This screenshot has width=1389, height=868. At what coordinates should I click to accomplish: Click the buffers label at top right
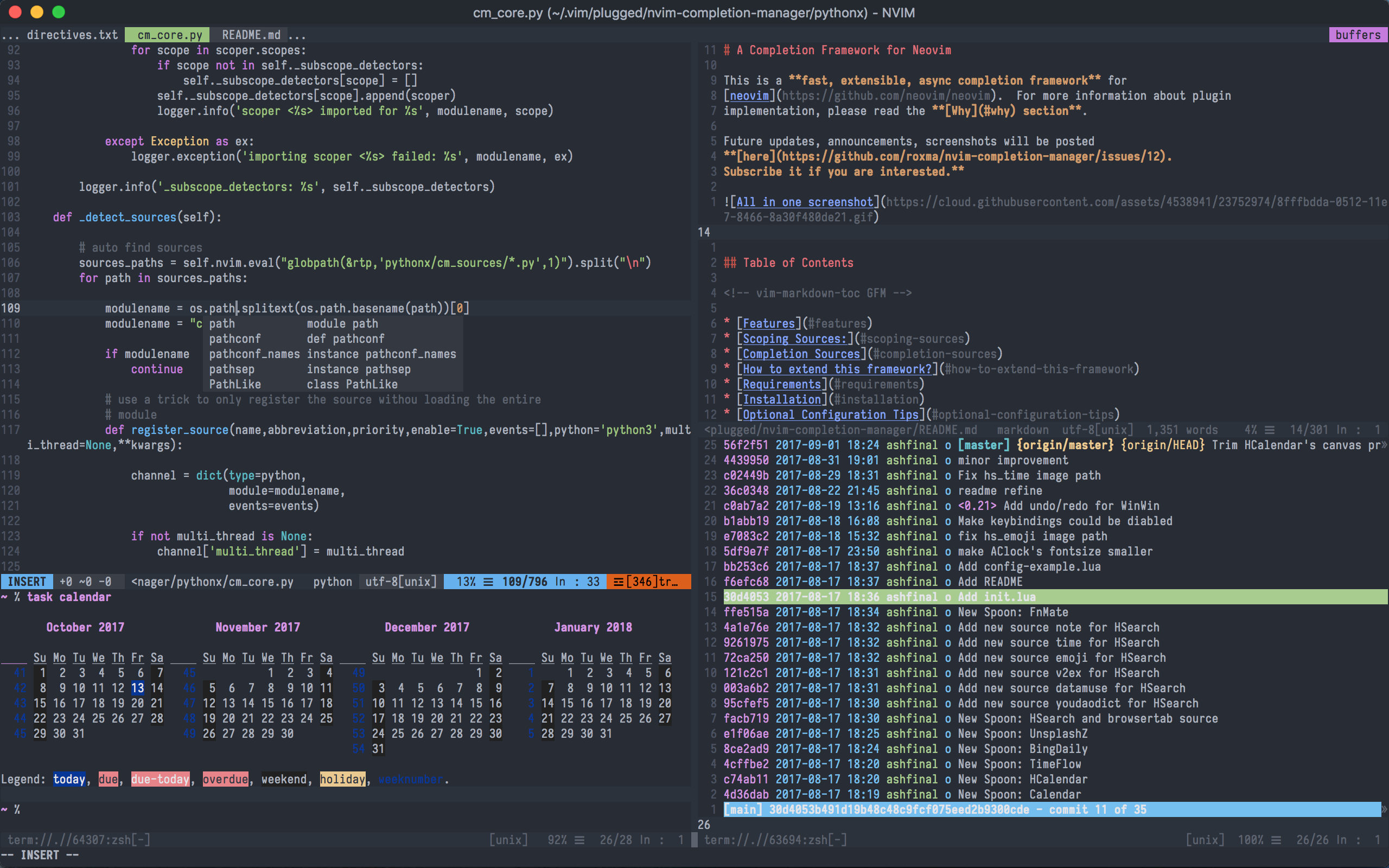[1358, 34]
